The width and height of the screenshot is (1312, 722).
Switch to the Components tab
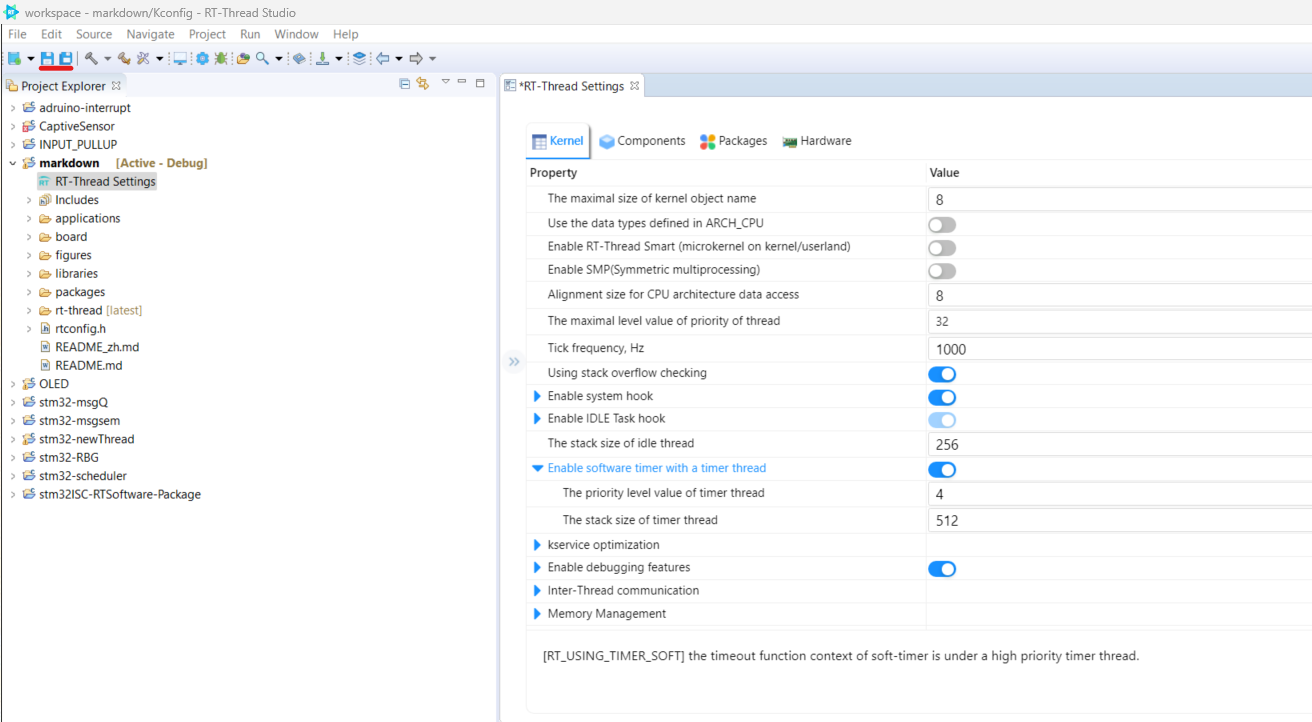click(x=642, y=141)
